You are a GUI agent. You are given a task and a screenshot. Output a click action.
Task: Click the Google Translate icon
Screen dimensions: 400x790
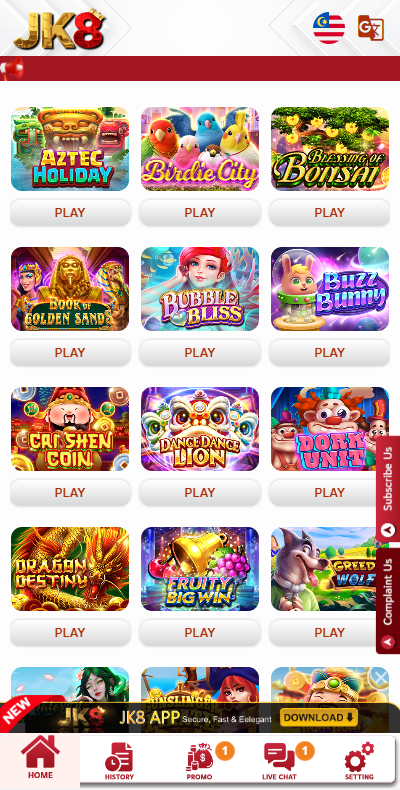click(x=371, y=28)
